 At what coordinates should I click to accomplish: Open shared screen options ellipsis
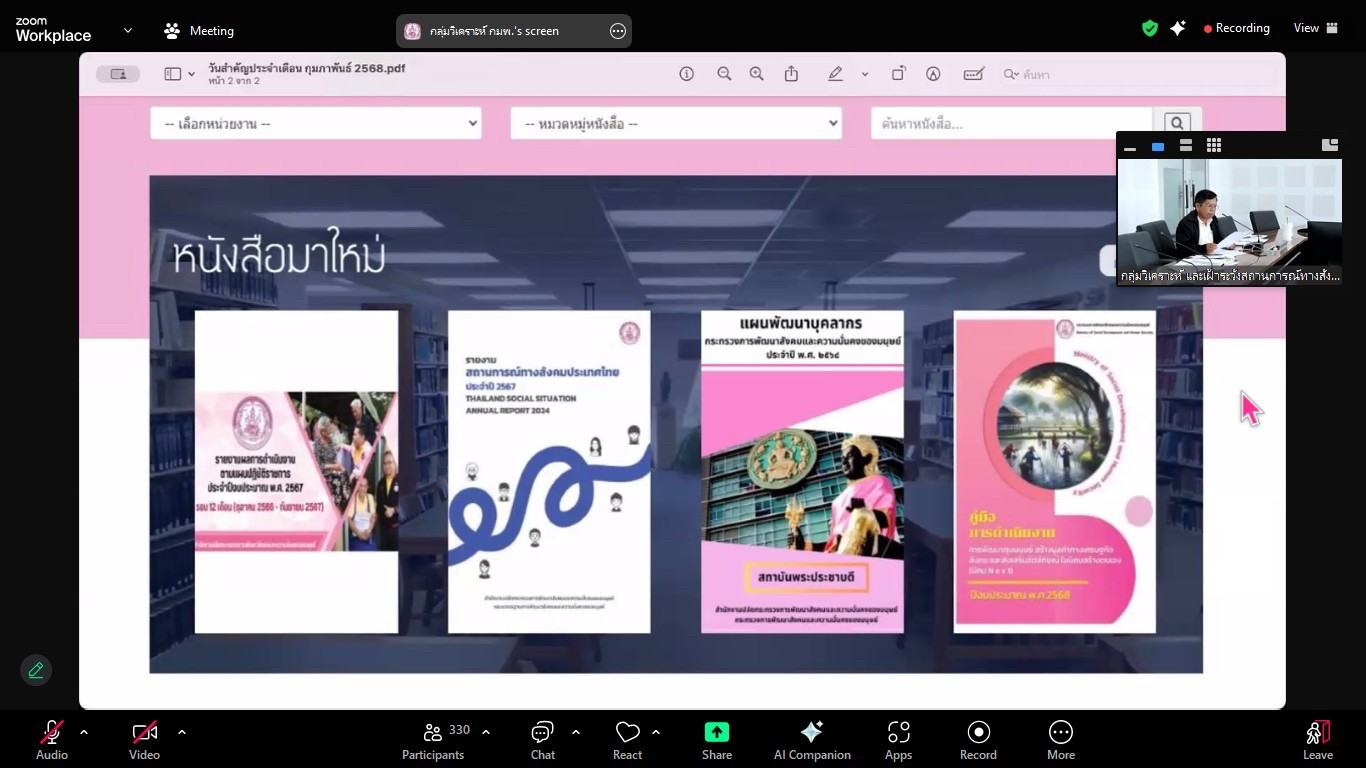click(618, 31)
